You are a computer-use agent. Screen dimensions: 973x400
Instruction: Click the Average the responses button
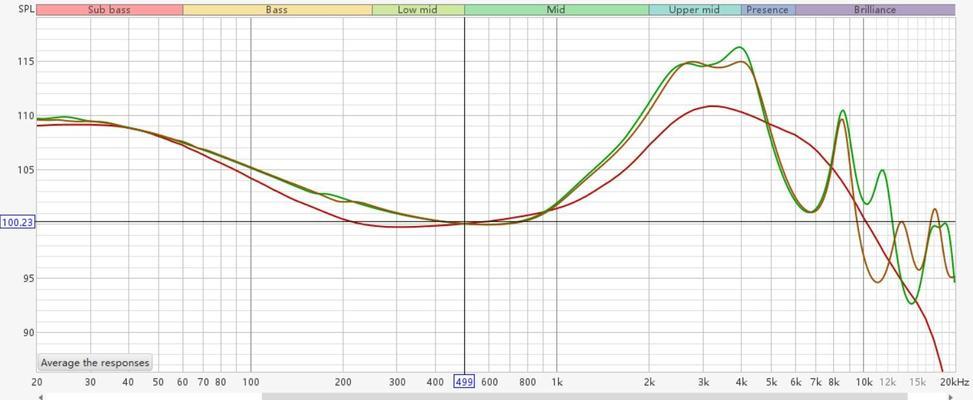click(x=95, y=363)
